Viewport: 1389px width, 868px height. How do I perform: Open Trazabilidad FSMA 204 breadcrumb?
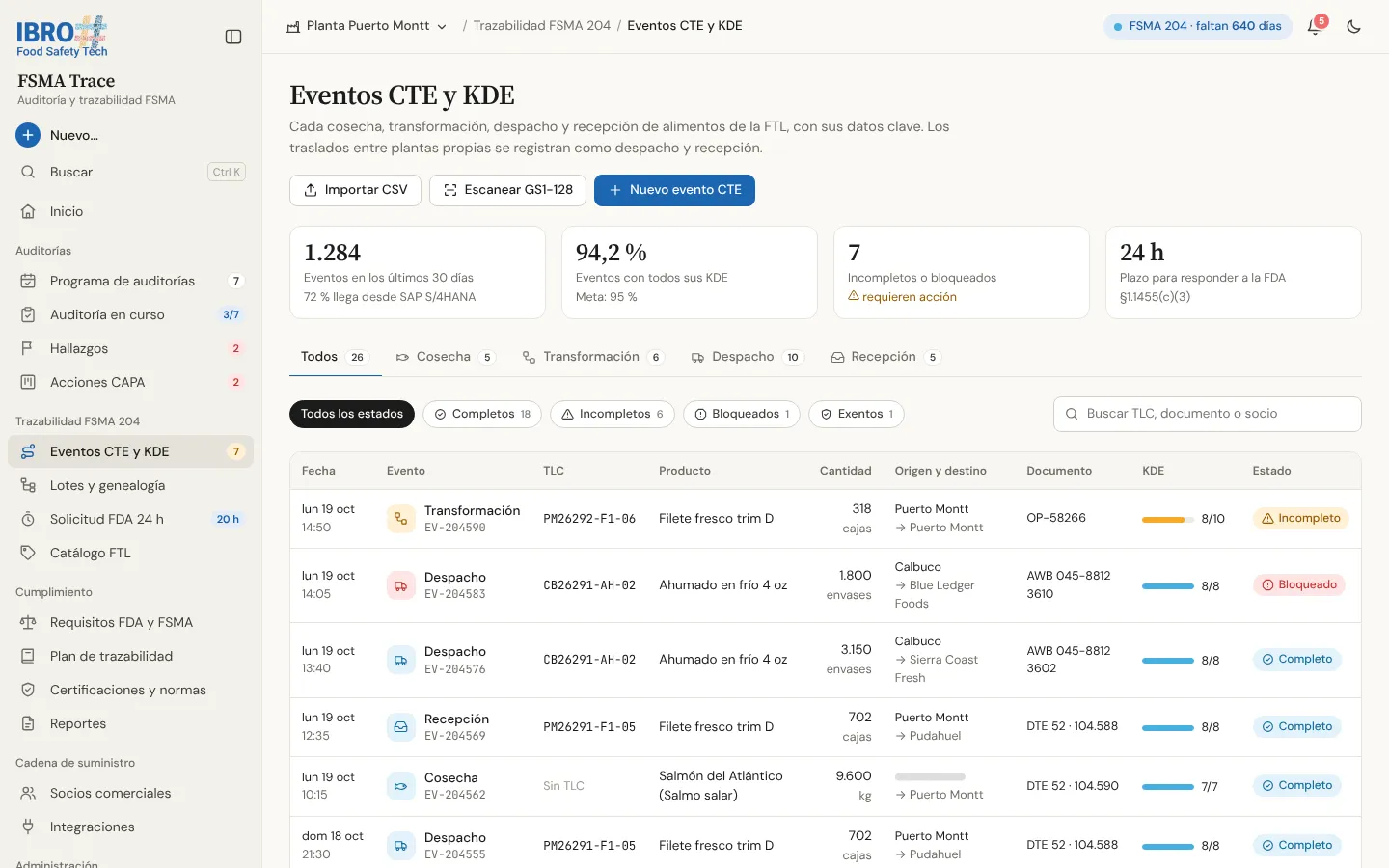[x=541, y=26]
